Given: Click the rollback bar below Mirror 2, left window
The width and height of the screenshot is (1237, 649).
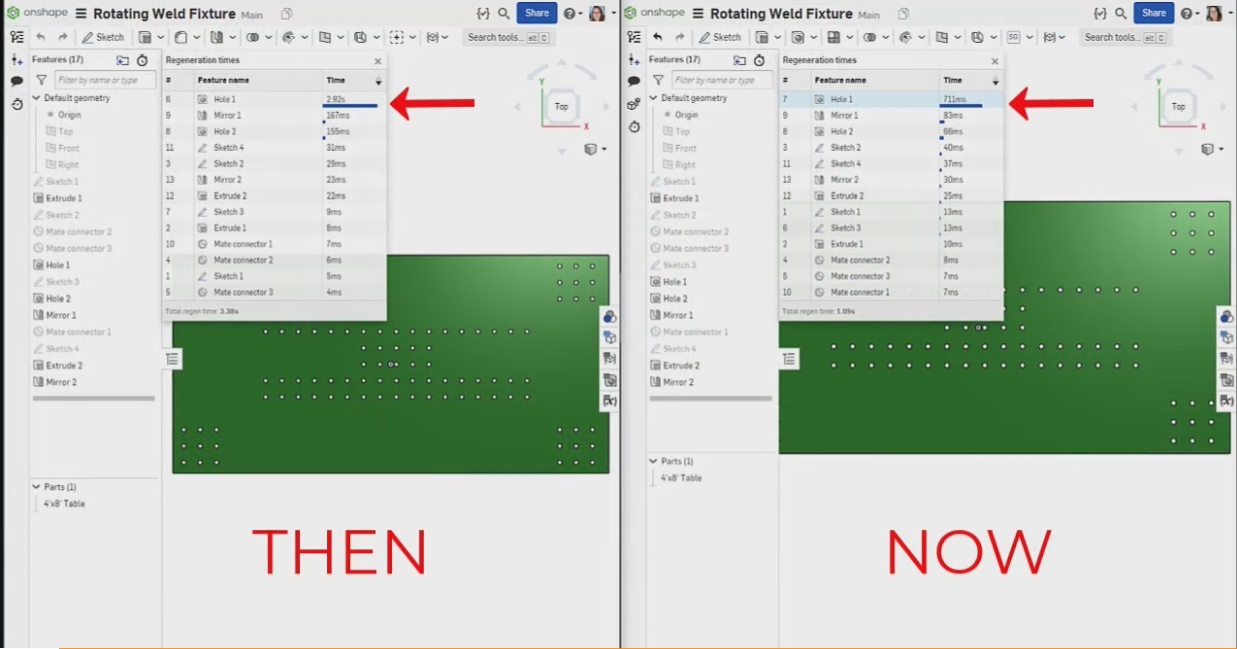Looking at the screenshot, I should 94,398.
